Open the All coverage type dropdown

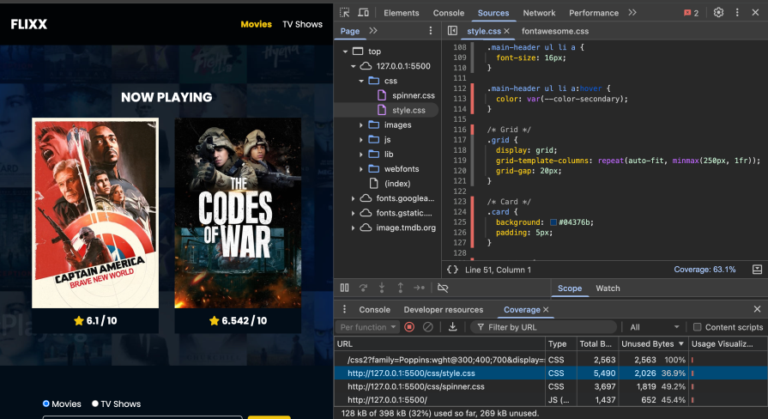[655, 327]
